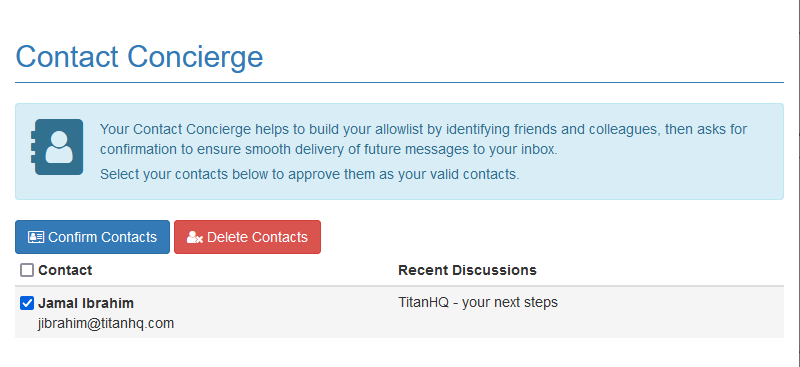Tick the select-all checkbox beside Contact header
This screenshot has width=800, height=367.
pyautogui.click(x=27, y=270)
